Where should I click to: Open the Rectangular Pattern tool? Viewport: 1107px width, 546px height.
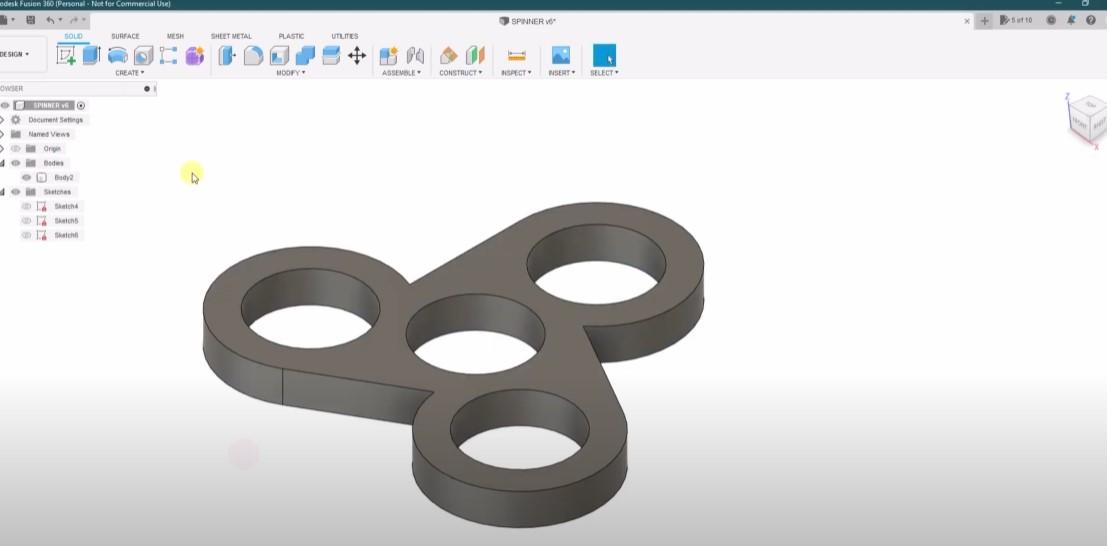point(168,55)
